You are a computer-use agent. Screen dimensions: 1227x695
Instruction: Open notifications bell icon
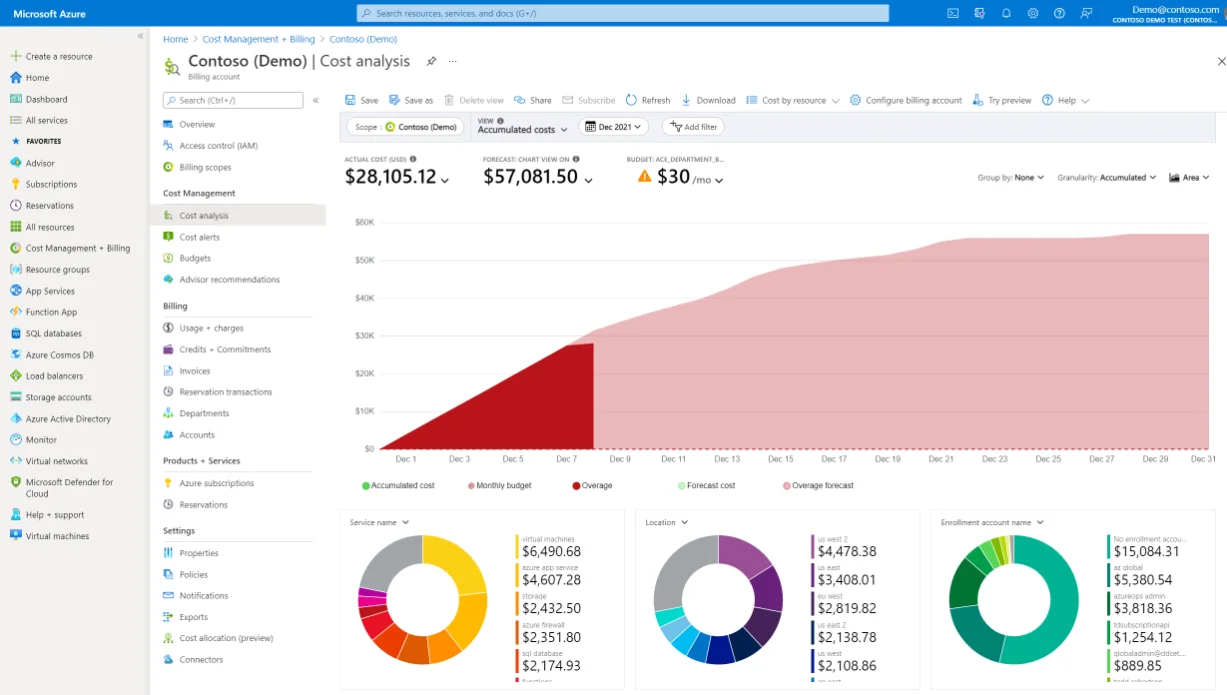[1006, 13]
